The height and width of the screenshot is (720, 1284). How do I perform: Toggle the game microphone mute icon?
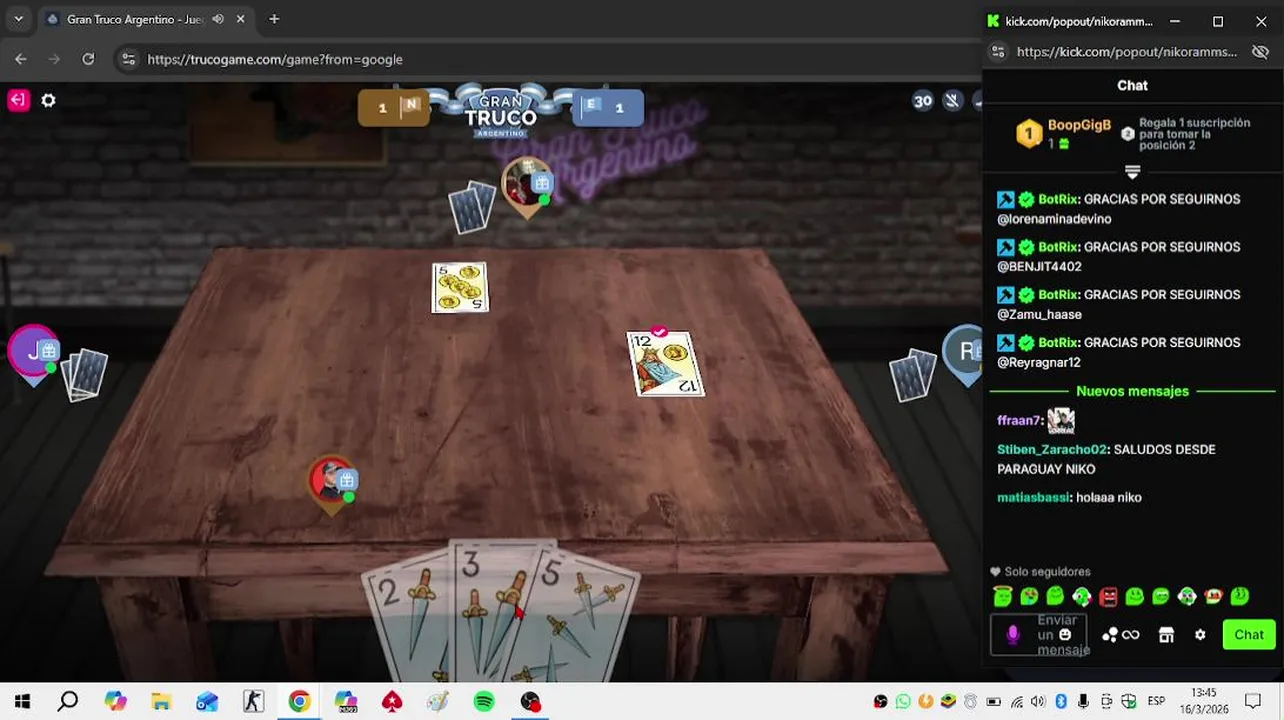(953, 100)
